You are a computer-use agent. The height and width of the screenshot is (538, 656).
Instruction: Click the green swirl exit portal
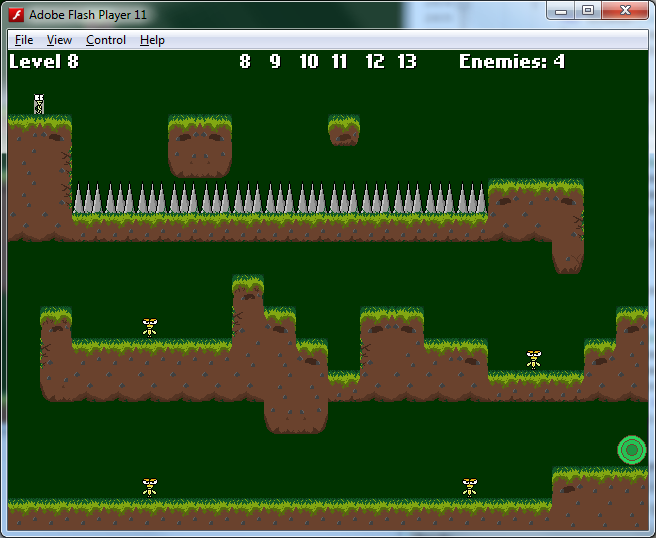631,450
